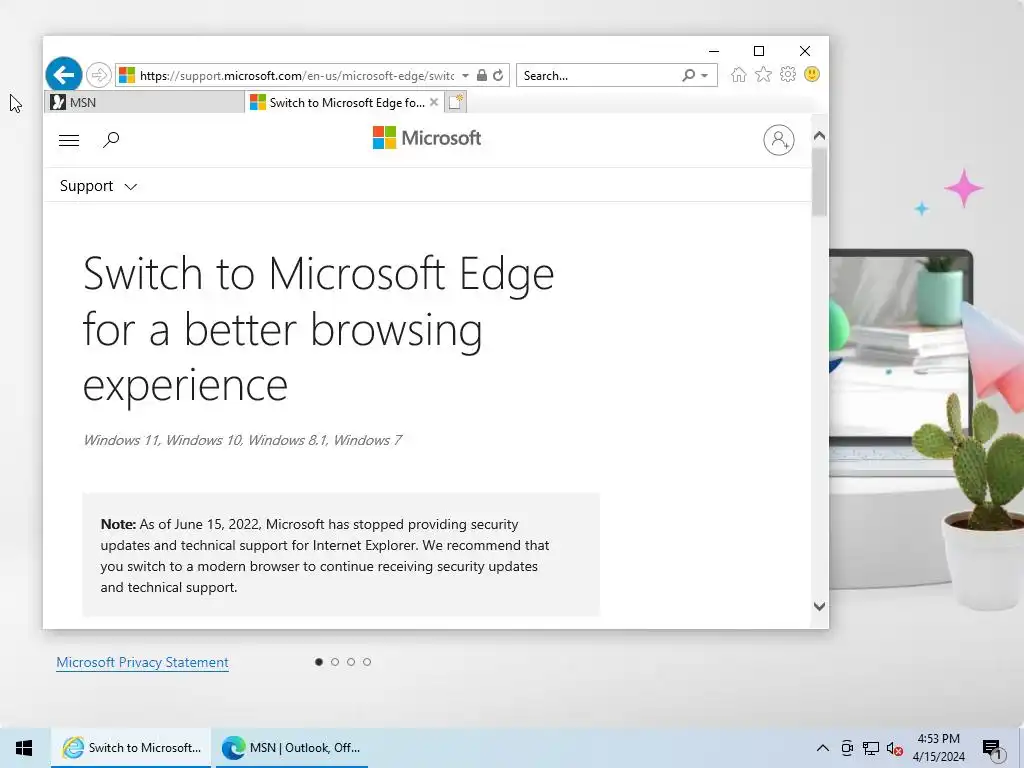Select the first carousel dot

click(319, 662)
